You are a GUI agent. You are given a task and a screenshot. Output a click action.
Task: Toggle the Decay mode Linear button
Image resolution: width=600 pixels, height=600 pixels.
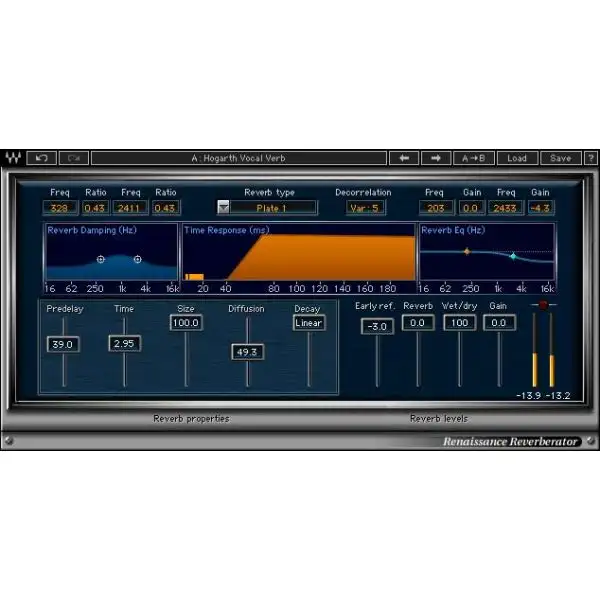pyautogui.click(x=309, y=323)
